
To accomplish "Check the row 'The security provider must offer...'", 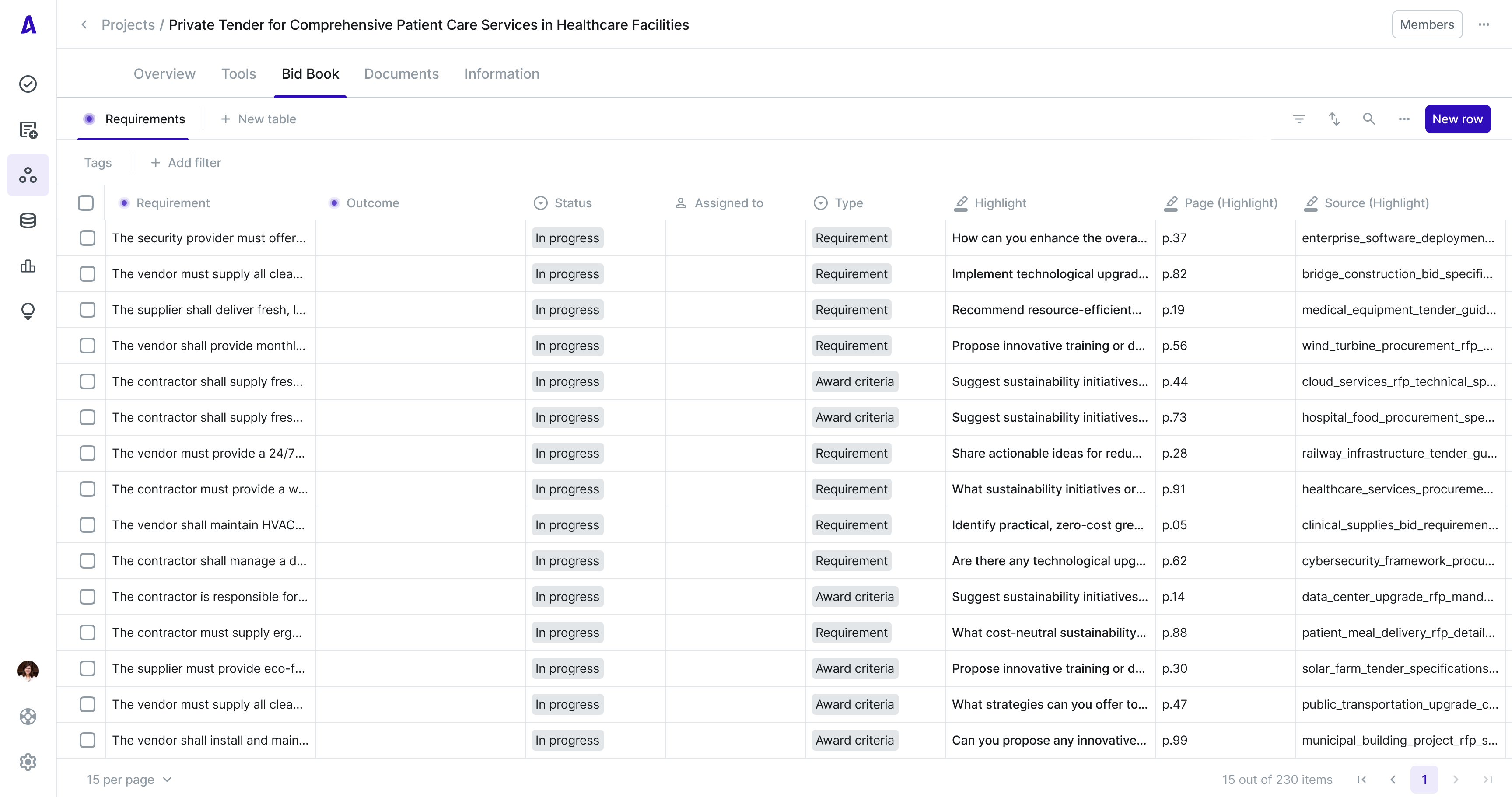I will [87, 238].
